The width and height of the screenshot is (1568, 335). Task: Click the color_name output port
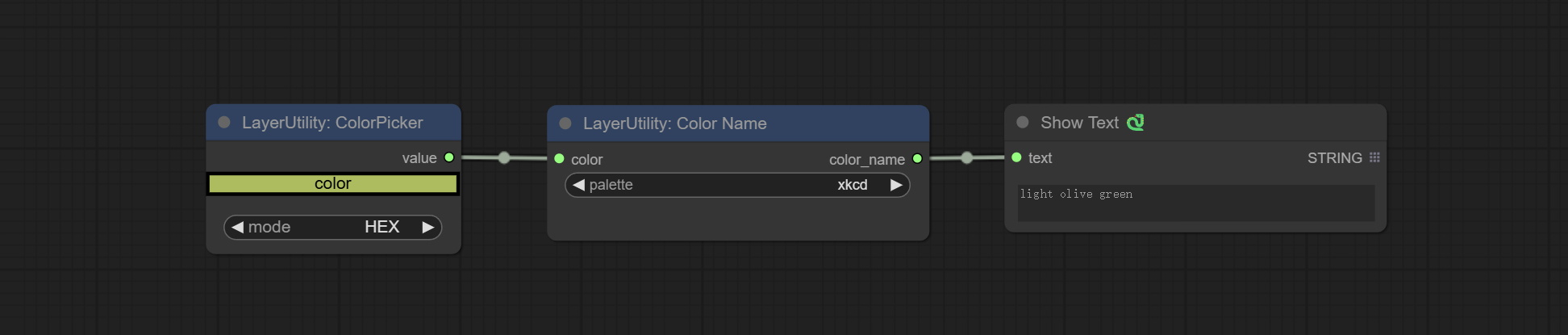pyautogui.click(x=917, y=159)
